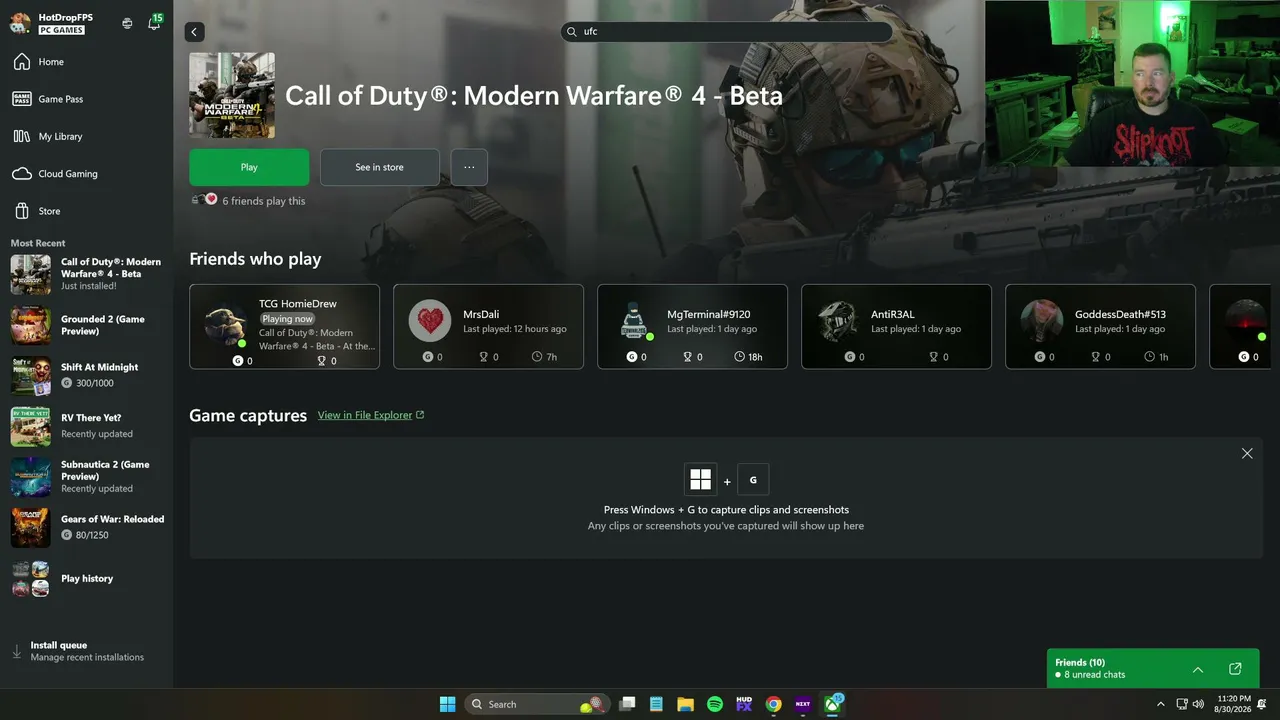Open the print queue icon beside the profile
The width and height of the screenshot is (1280, 720).
127,23
